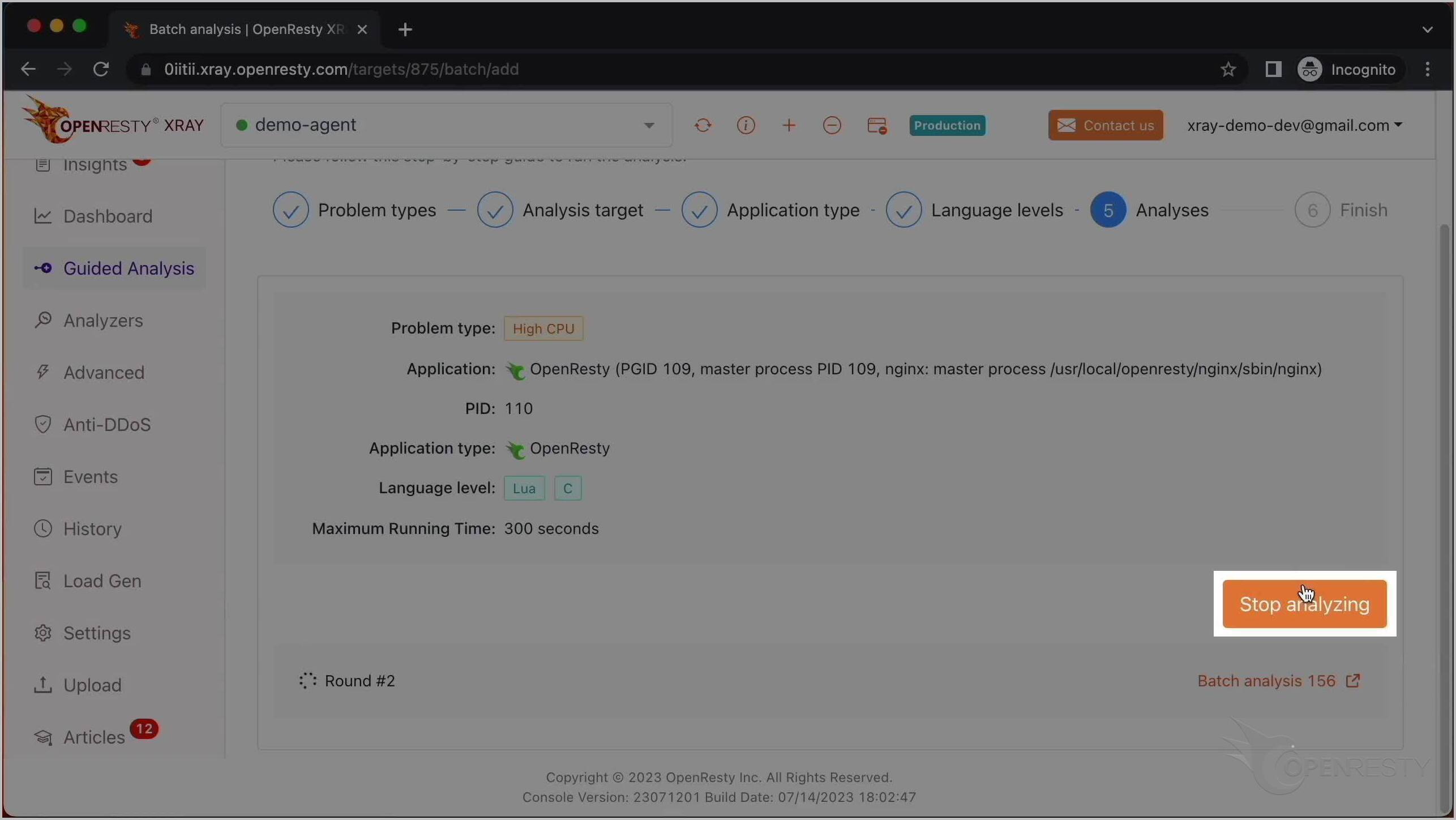1456x820 pixels.
Task: Click the C language level tag
Action: coord(568,488)
